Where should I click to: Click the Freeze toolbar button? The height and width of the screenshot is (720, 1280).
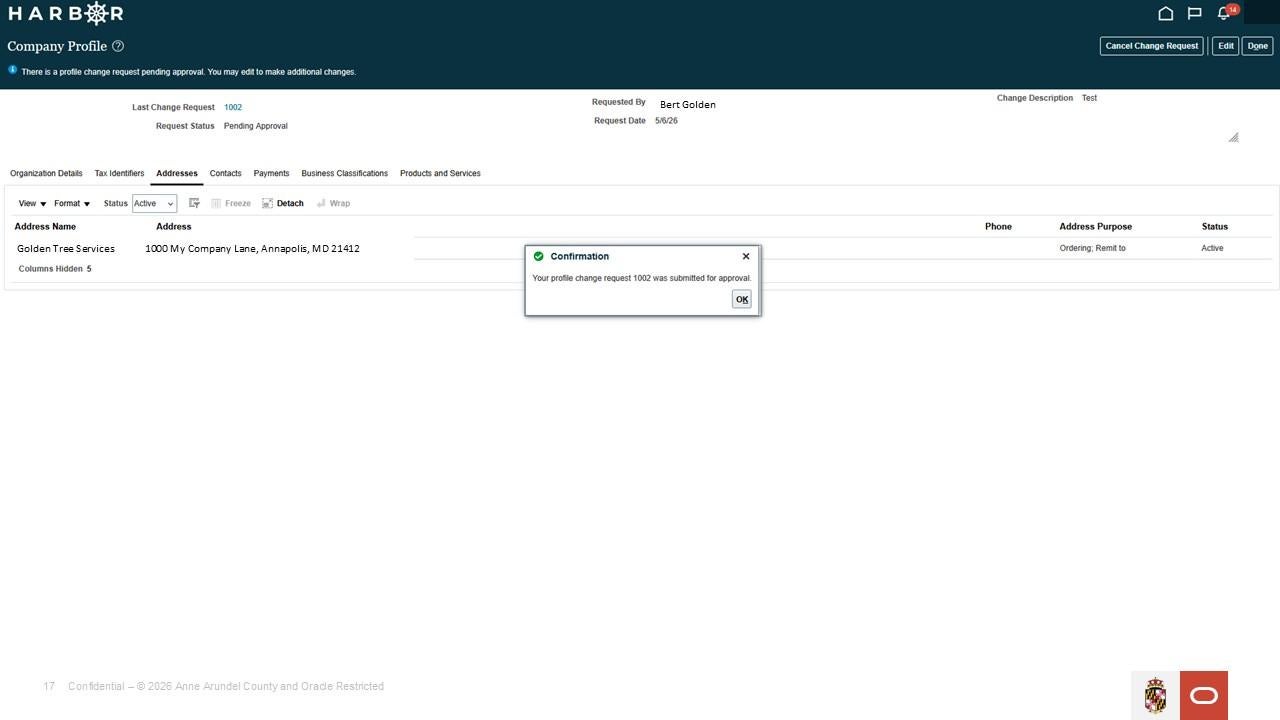(x=231, y=203)
